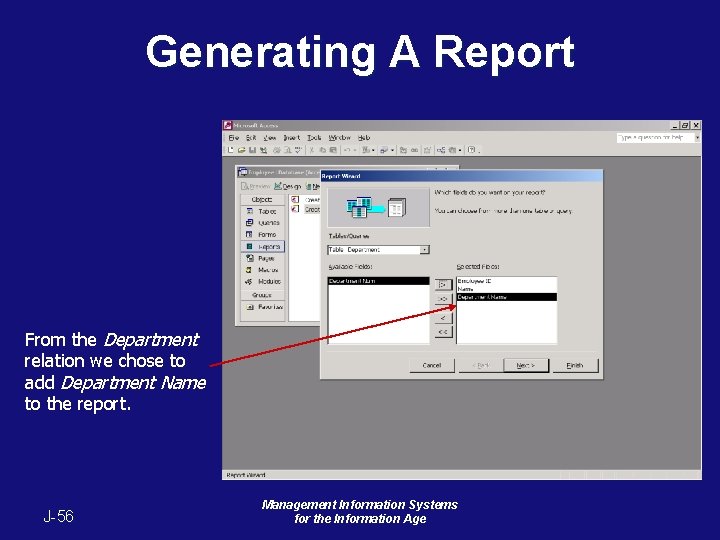The width and height of the screenshot is (720, 540).
Task: Open the Undo dropdown arrow
Action: [x=354, y=150]
